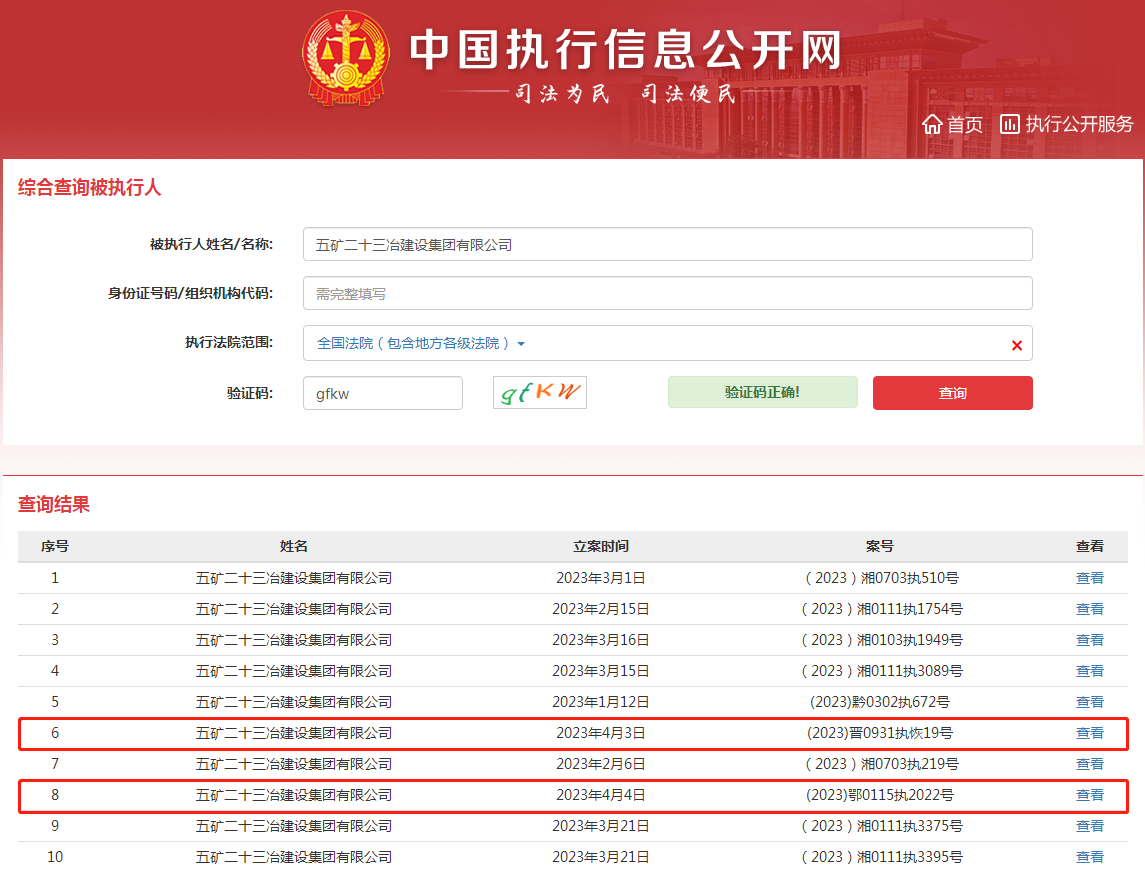Click the 身份证号码 ID input field
This screenshot has width=1145, height=895.
click(x=667, y=293)
